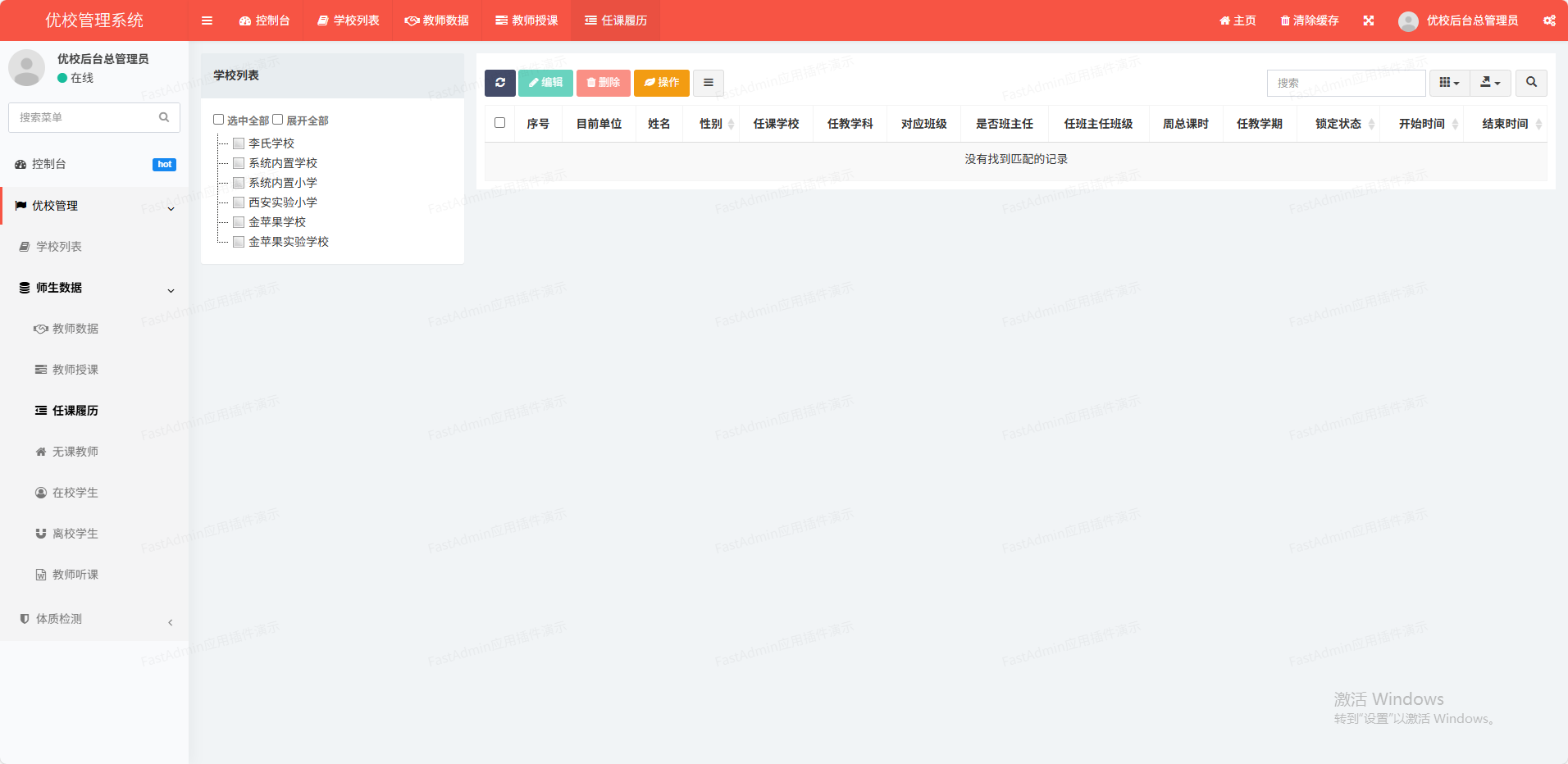The height and width of the screenshot is (764, 1568).
Task: Check the 选中全部 checkbox
Action: pos(219,120)
